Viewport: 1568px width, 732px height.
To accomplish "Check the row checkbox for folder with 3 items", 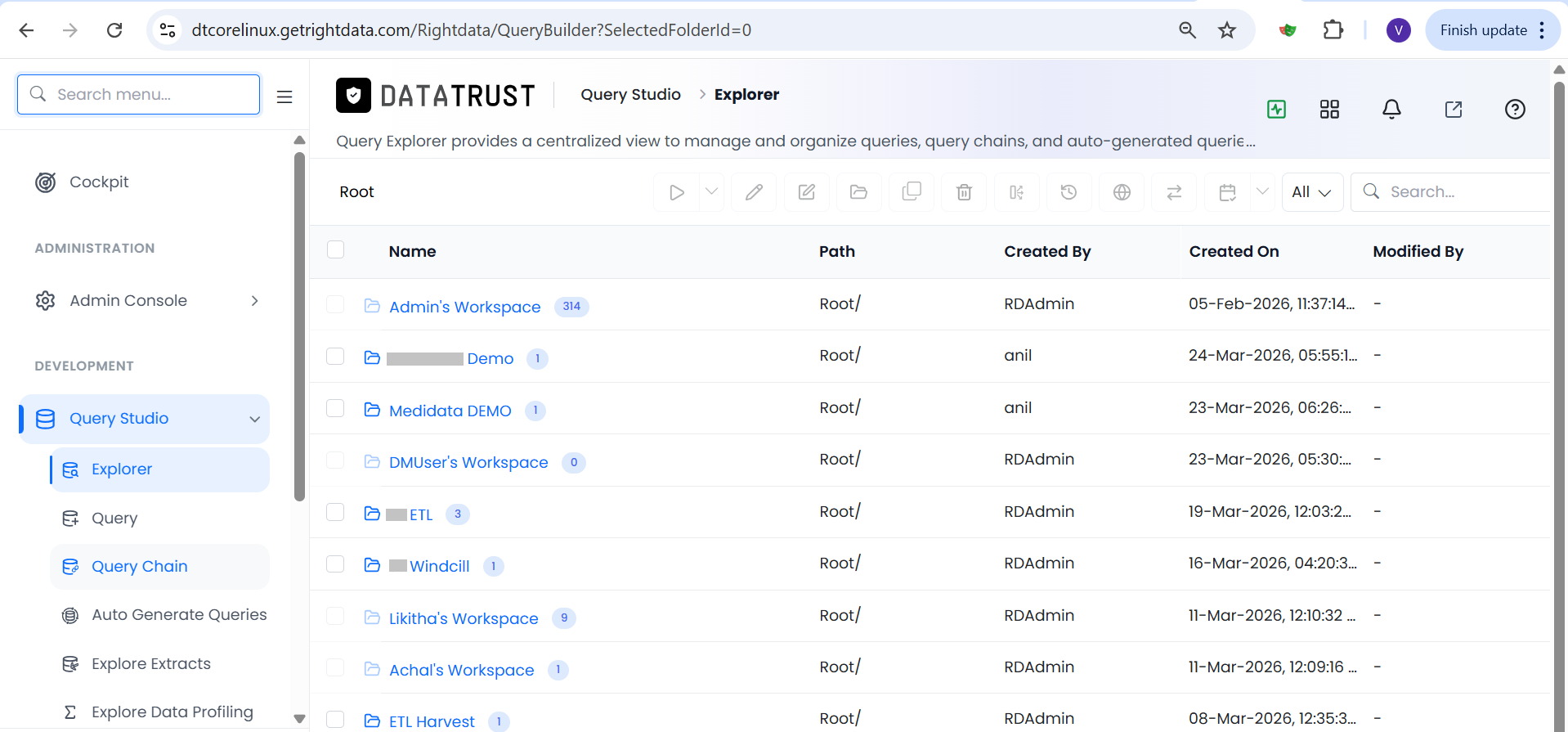I will click(x=335, y=512).
